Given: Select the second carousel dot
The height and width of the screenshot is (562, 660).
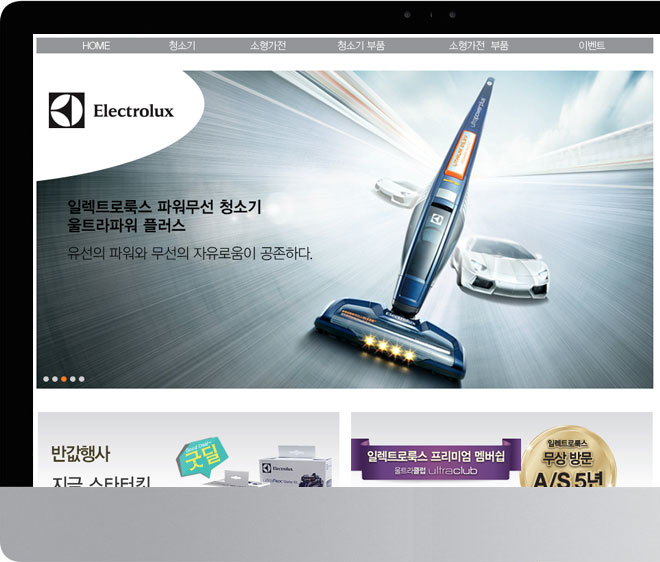Looking at the screenshot, I should (55, 379).
